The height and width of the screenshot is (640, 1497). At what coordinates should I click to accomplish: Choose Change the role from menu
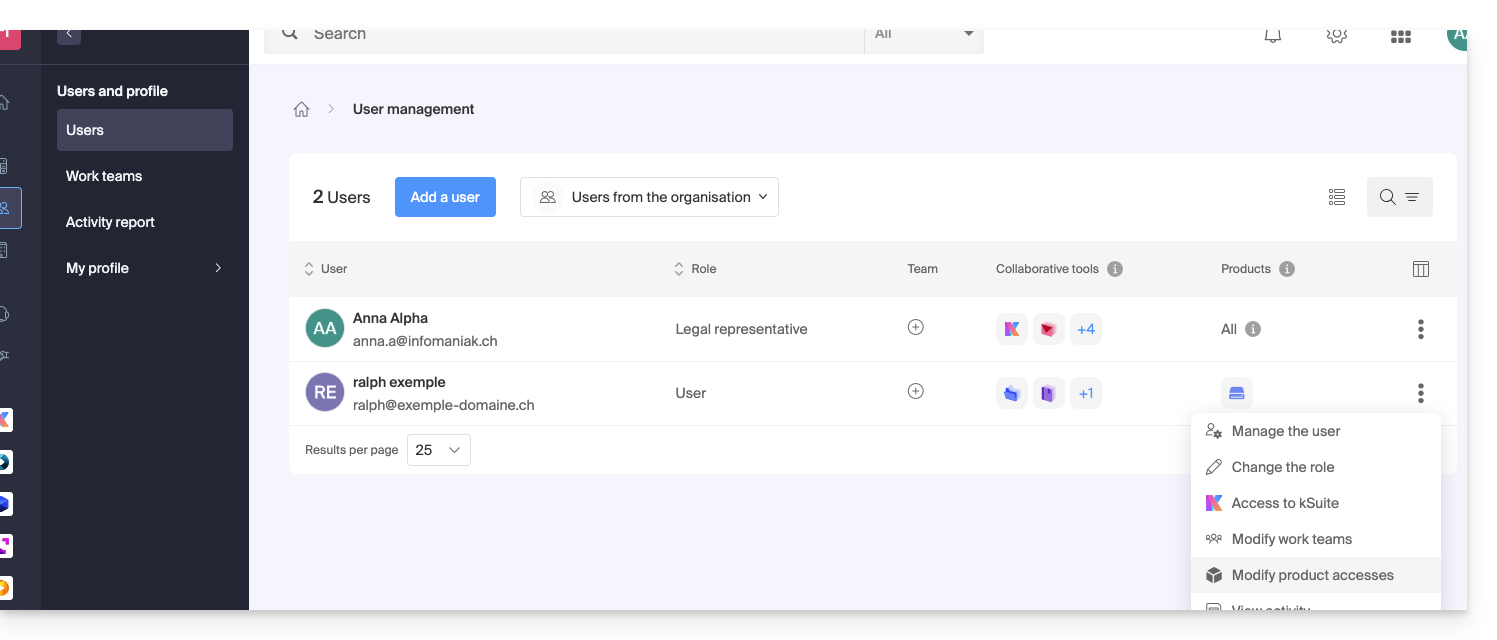point(1282,467)
